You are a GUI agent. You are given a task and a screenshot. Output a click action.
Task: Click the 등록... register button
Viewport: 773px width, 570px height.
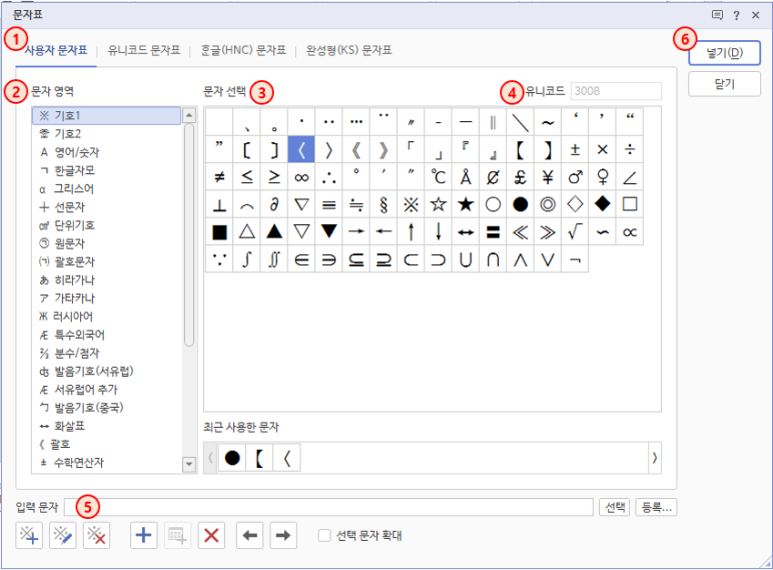click(656, 507)
